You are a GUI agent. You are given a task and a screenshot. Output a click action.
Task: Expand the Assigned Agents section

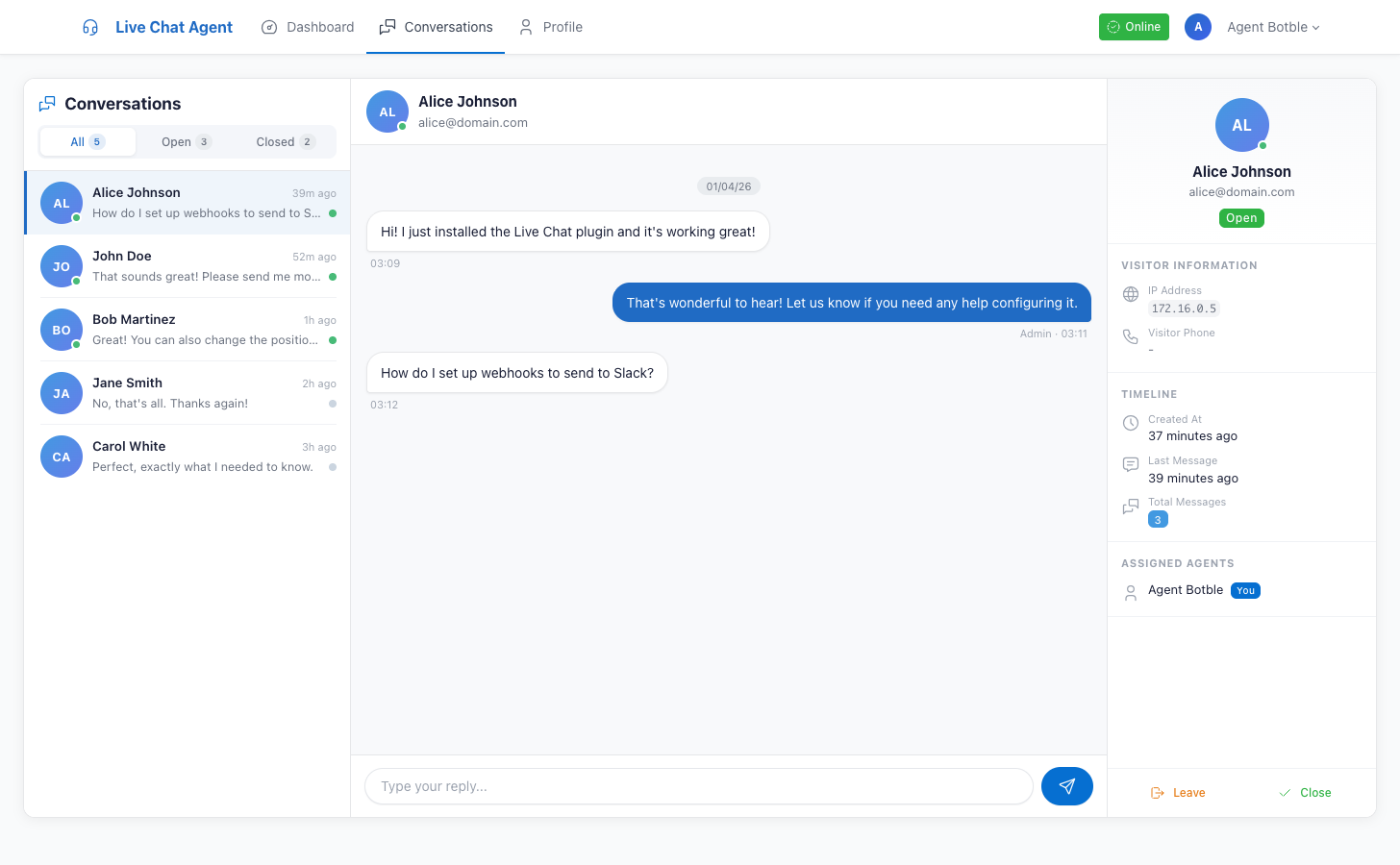point(1177,563)
